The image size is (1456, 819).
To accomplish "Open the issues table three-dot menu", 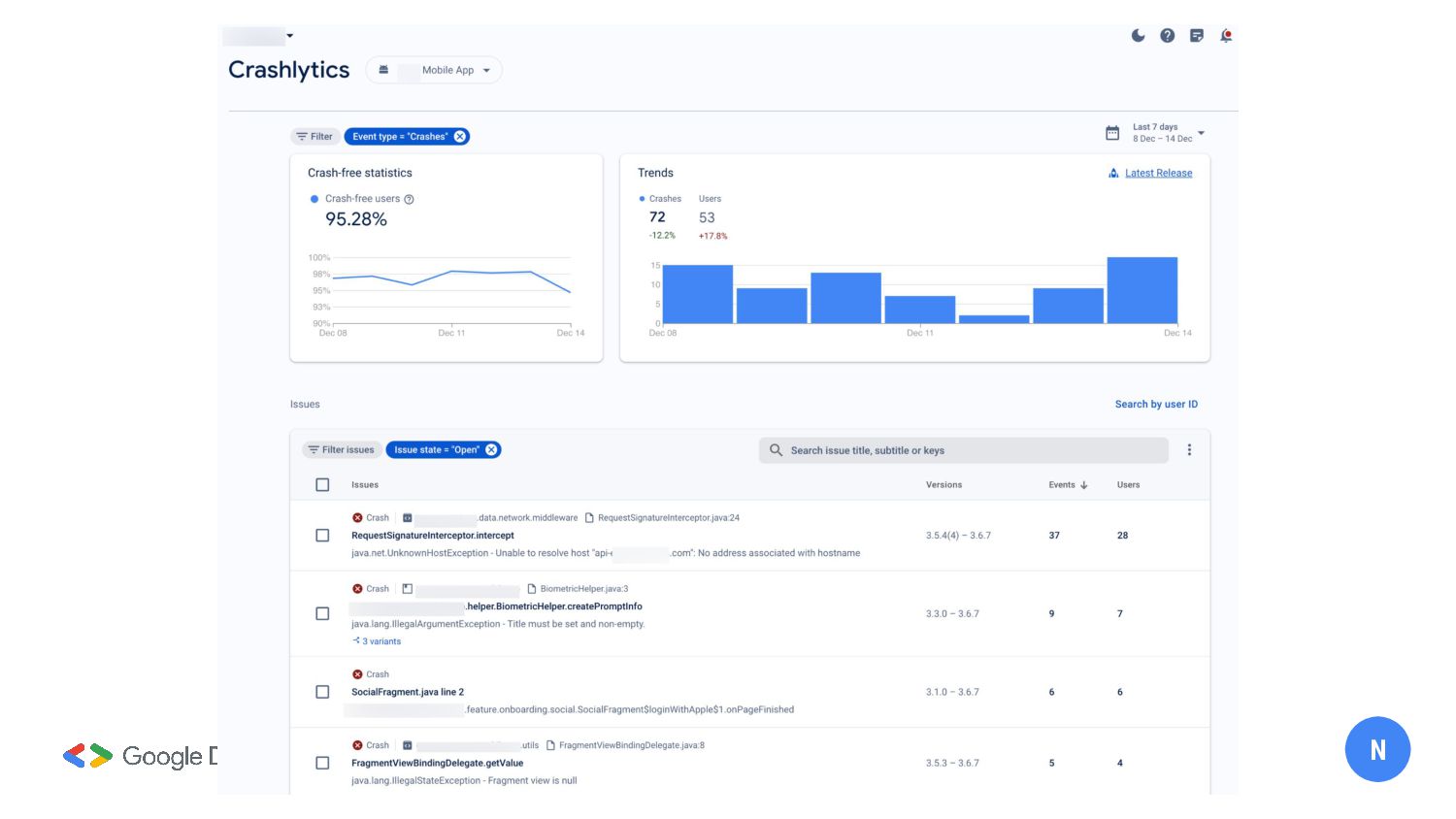I will coord(1189,450).
